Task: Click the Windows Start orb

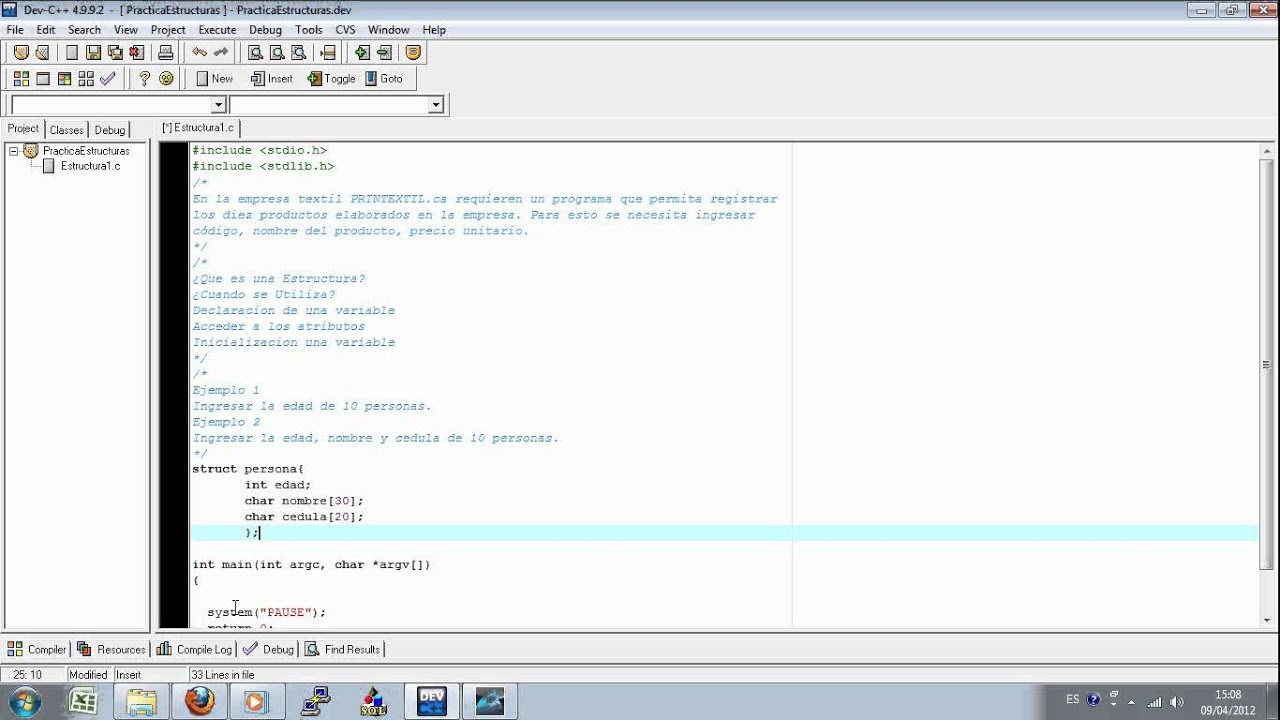Action: pyautogui.click(x=24, y=701)
